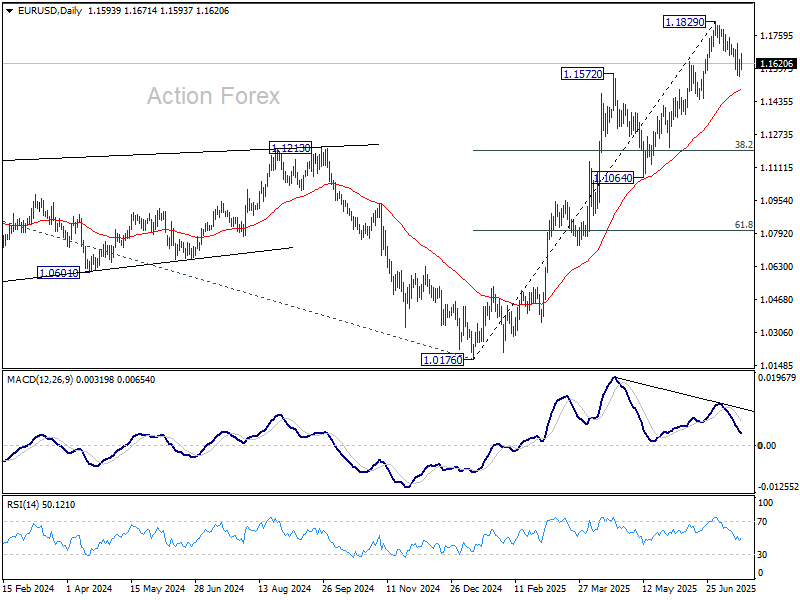
Task: Click the RSI 70 level on the scale
Action: click(x=765, y=522)
